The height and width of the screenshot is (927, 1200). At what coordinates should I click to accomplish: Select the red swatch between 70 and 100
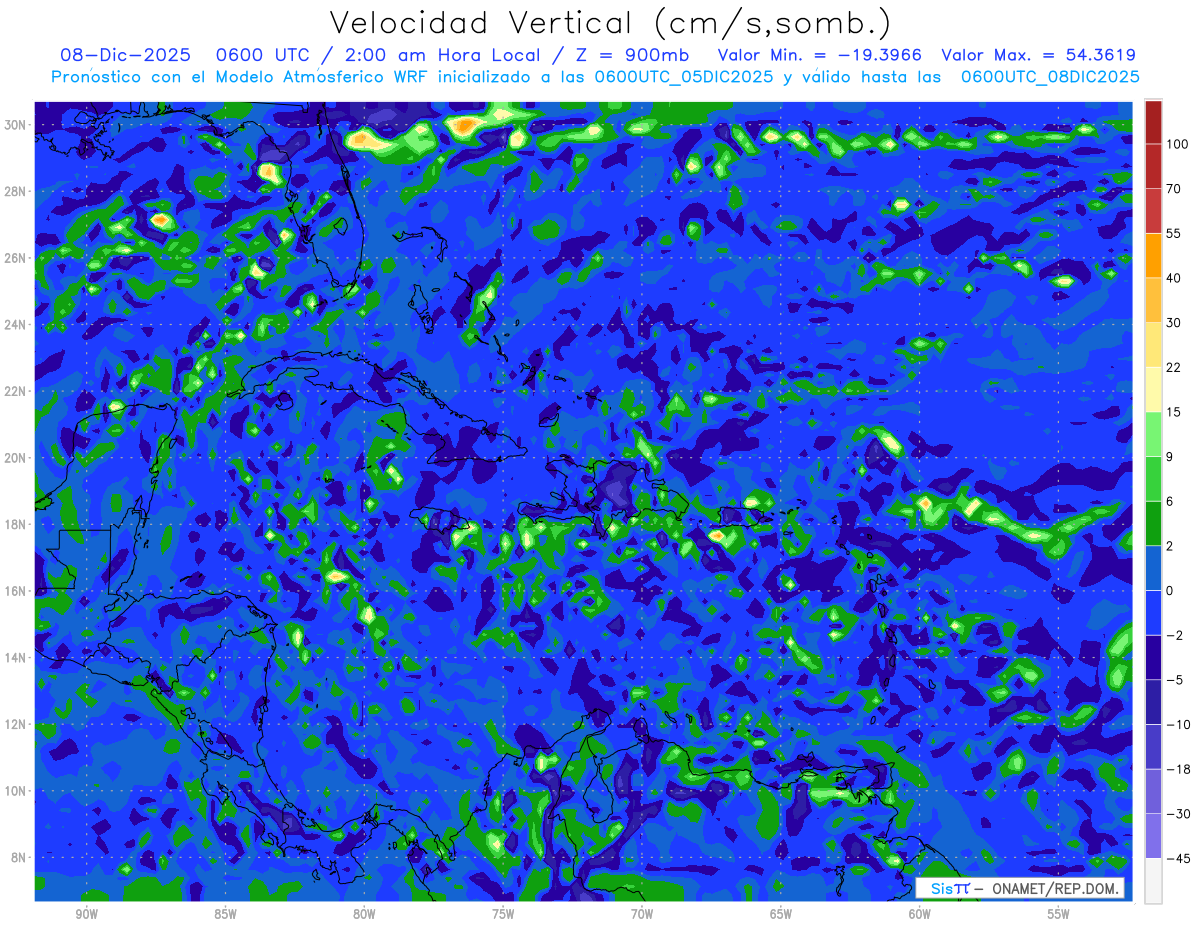(x=1153, y=166)
